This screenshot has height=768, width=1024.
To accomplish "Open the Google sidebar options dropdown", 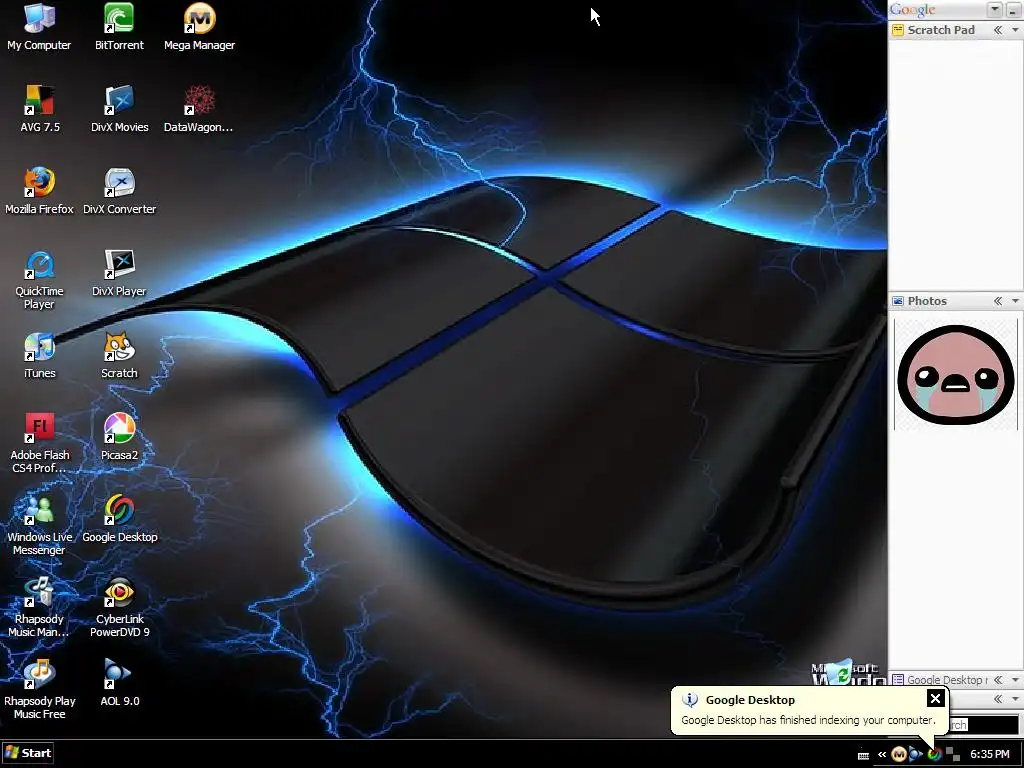I will [x=995, y=9].
